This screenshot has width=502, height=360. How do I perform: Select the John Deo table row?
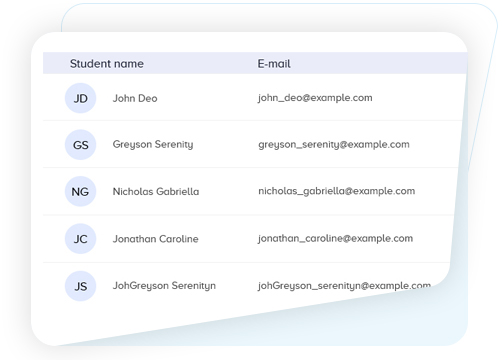(x=254, y=97)
